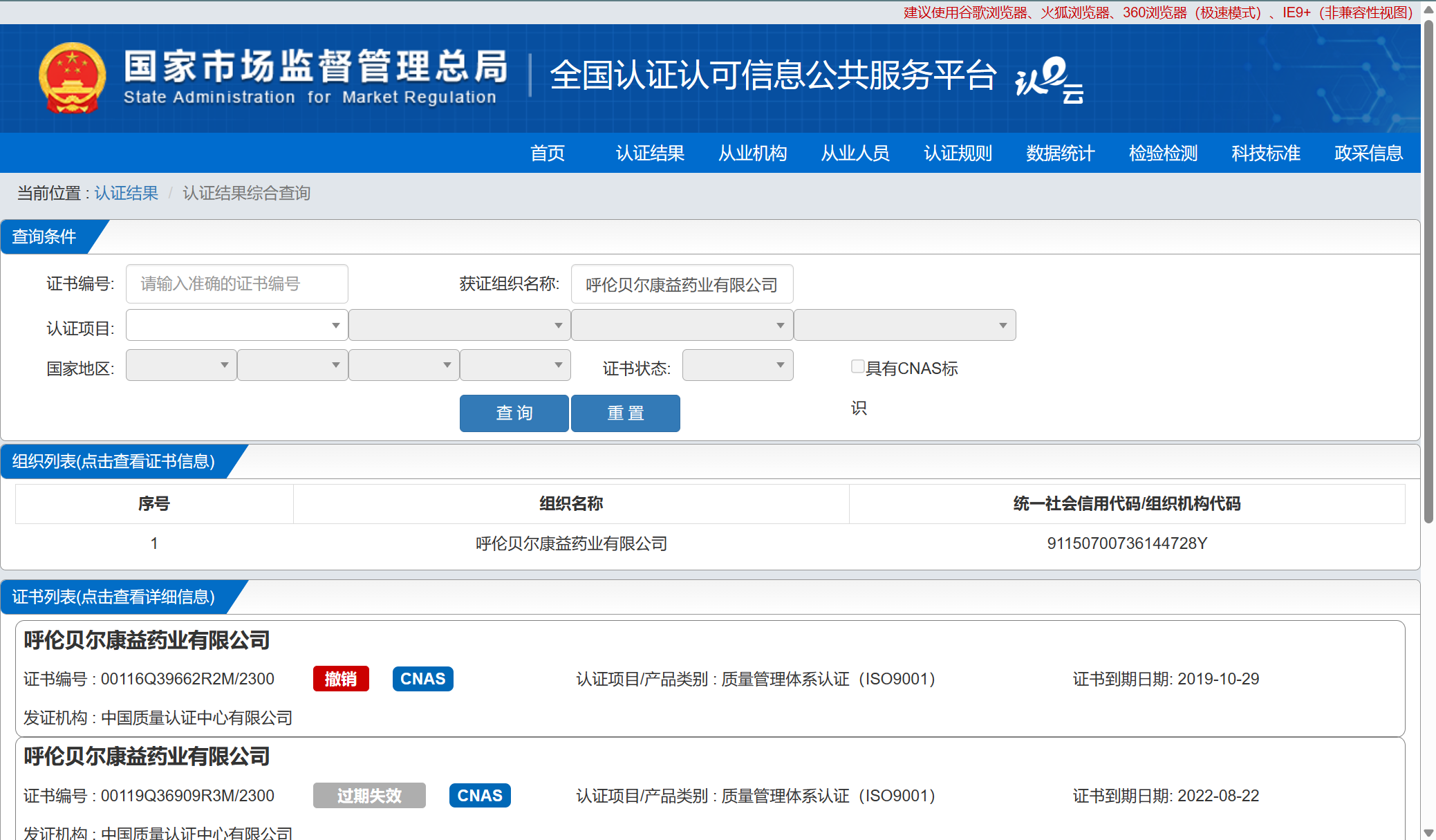Open the second 认证项目 dropdown
The height and width of the screenshot is (840, 1436).
[x=459, y=325]
